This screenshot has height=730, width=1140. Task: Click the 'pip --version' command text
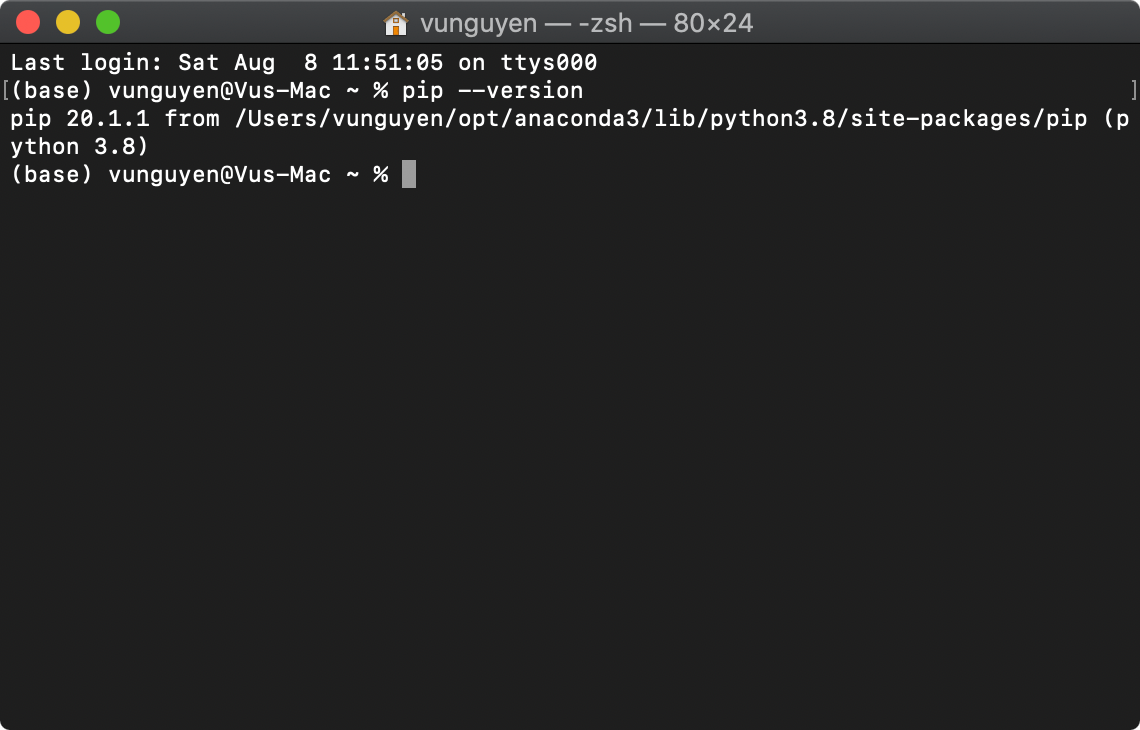[492, 91]
